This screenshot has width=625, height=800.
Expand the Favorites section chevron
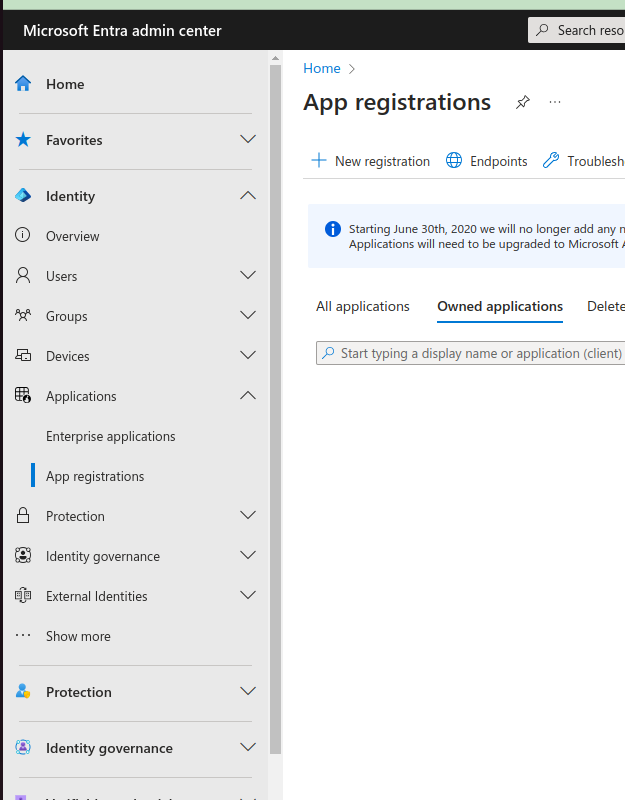tap(248, 139)
